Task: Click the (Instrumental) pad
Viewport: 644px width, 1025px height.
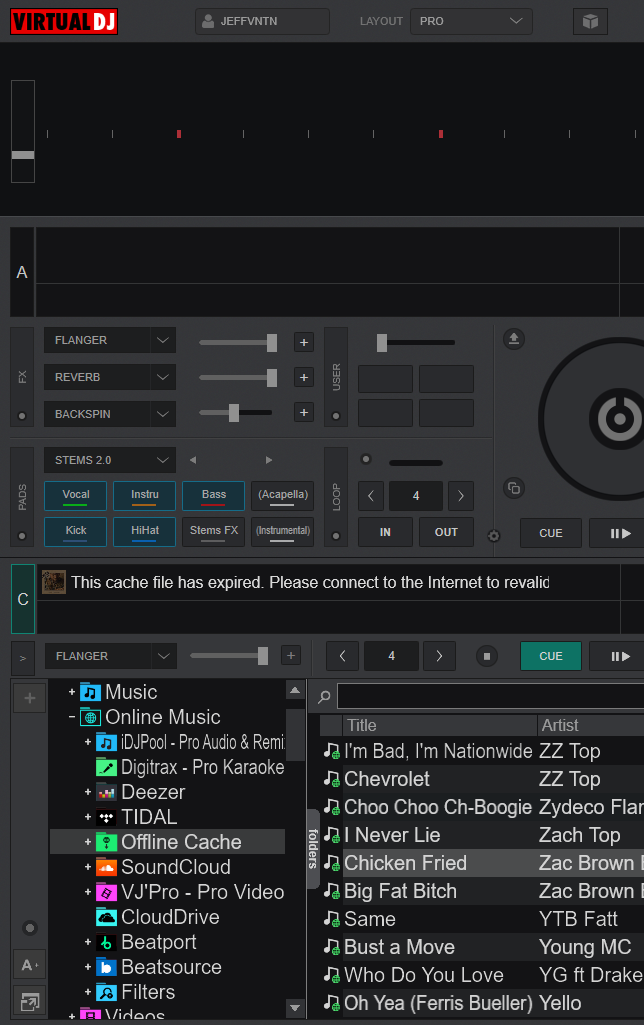Action: click(x=282, y=531)
